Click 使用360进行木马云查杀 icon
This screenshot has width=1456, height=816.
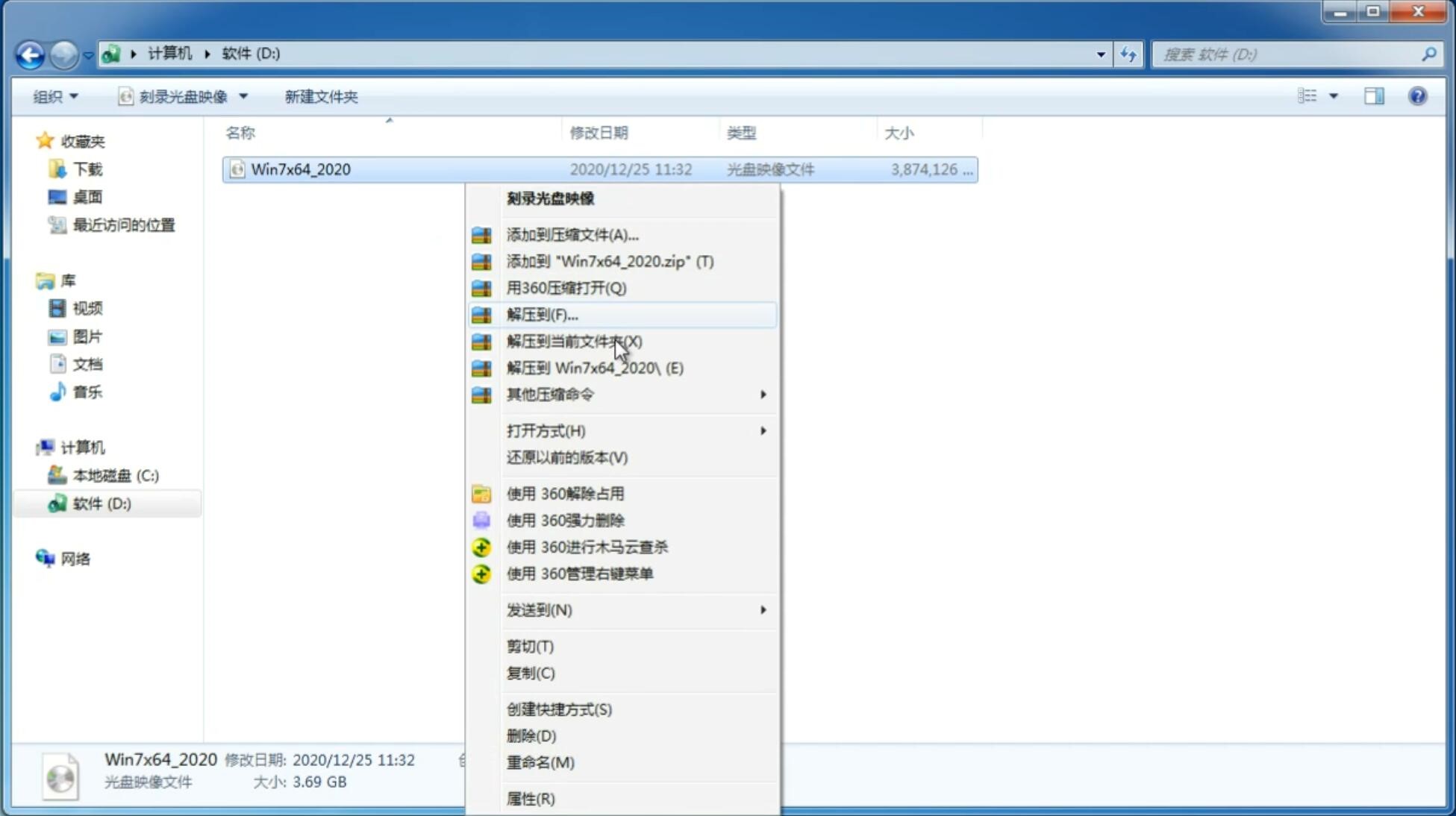[x=480, y=547]
